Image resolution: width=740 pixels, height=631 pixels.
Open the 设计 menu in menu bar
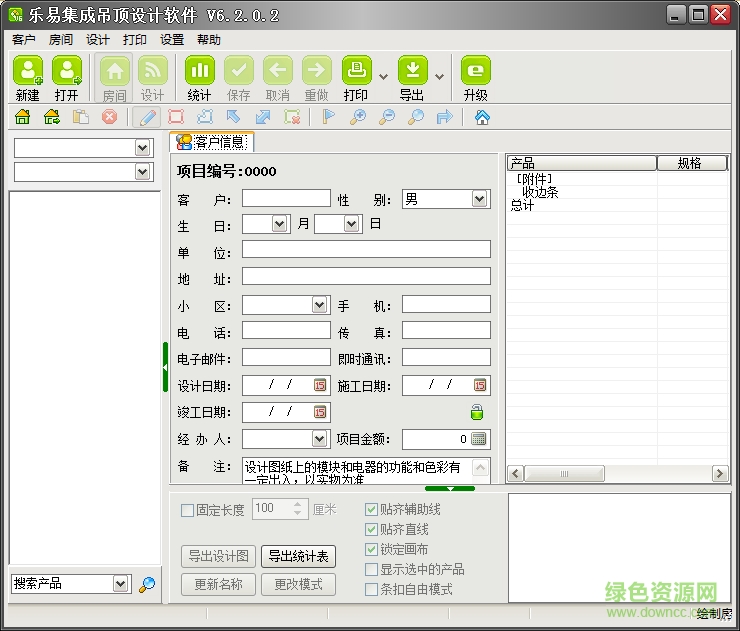[x=98, y=40]
